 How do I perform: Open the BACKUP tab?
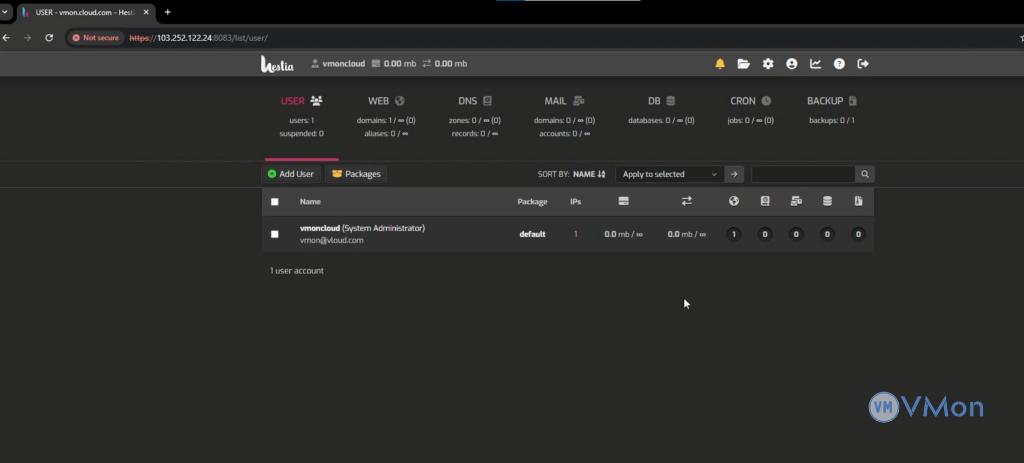(x=832, y=101)
